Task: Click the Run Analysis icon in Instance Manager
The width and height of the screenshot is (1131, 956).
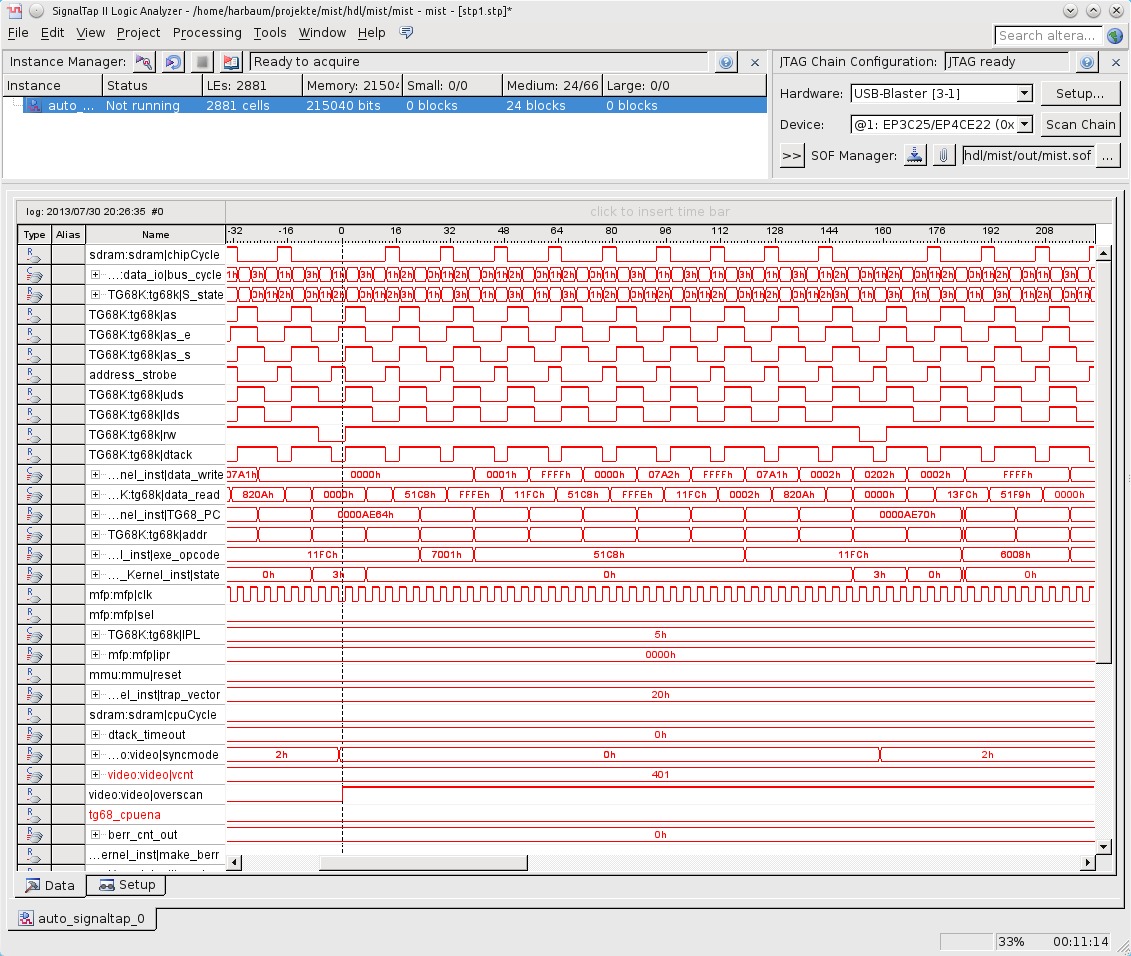Action: pyautogui.click(x=144, y=62)
